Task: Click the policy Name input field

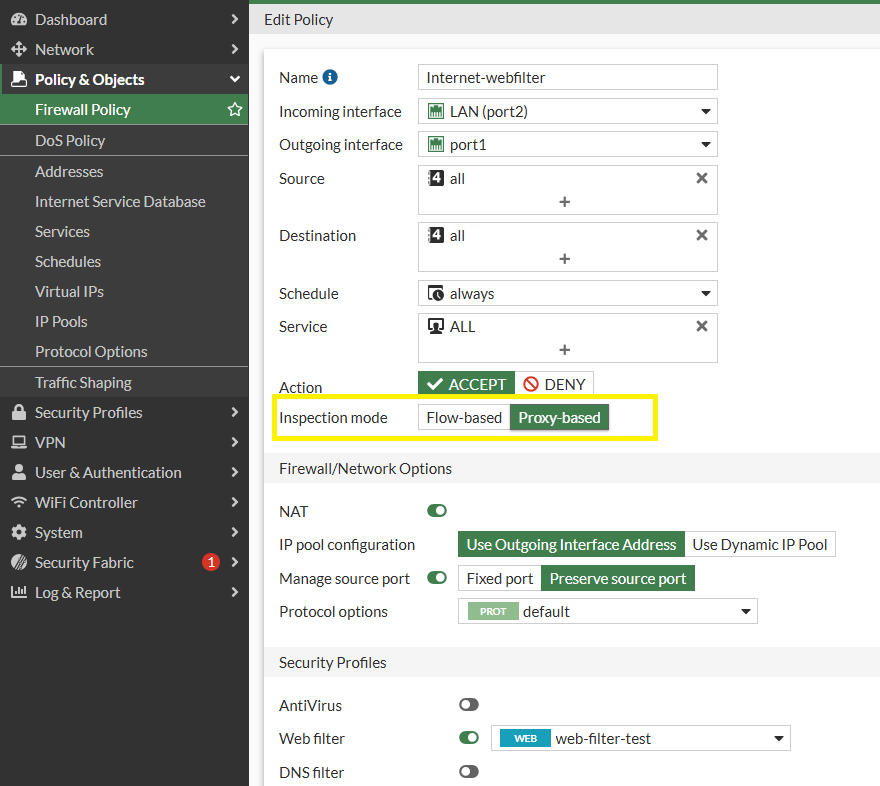Action: coord(567,77)
